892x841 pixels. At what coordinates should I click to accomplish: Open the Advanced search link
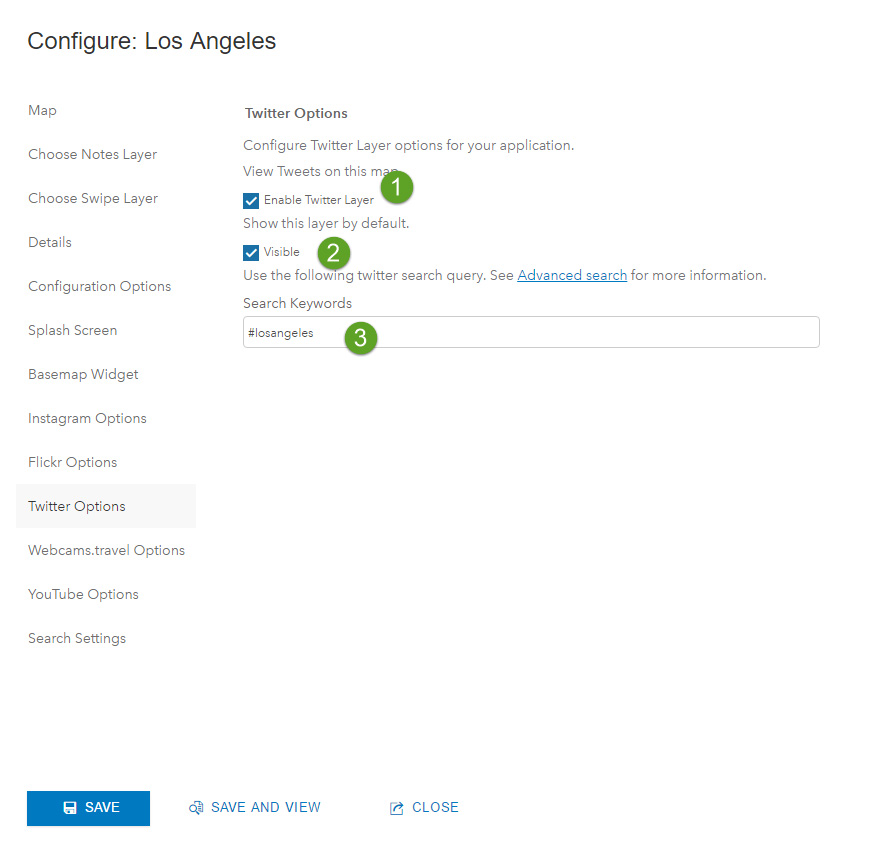click(x=572, y=275)
